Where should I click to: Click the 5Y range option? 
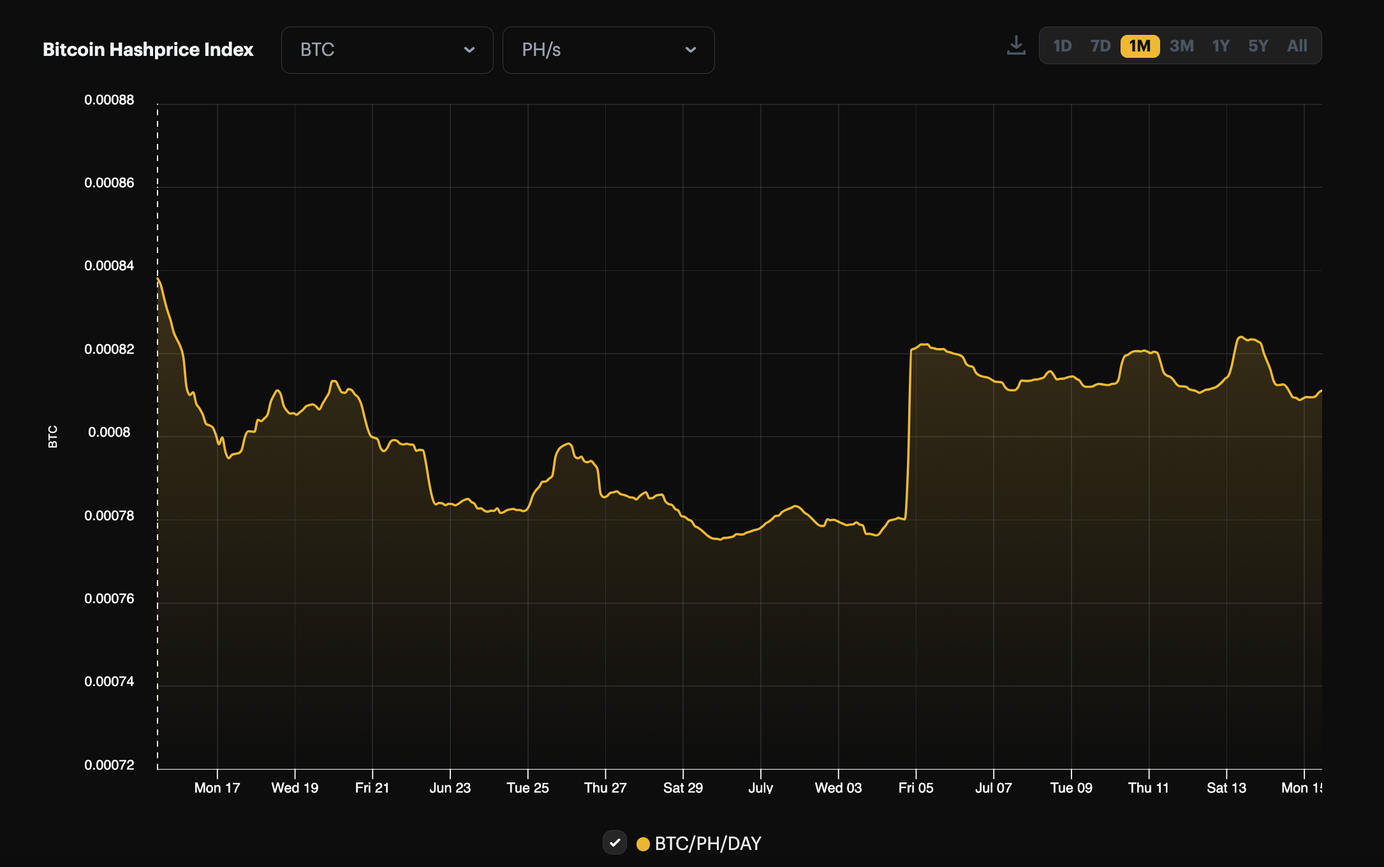[1257, 45]
